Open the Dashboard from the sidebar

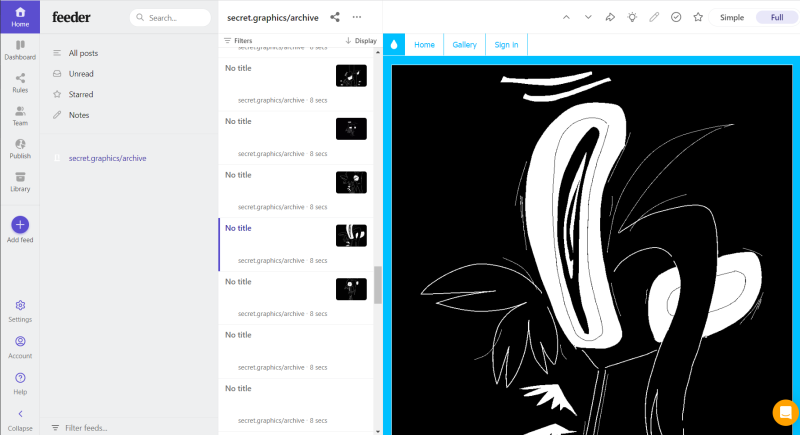pos(20,49)
